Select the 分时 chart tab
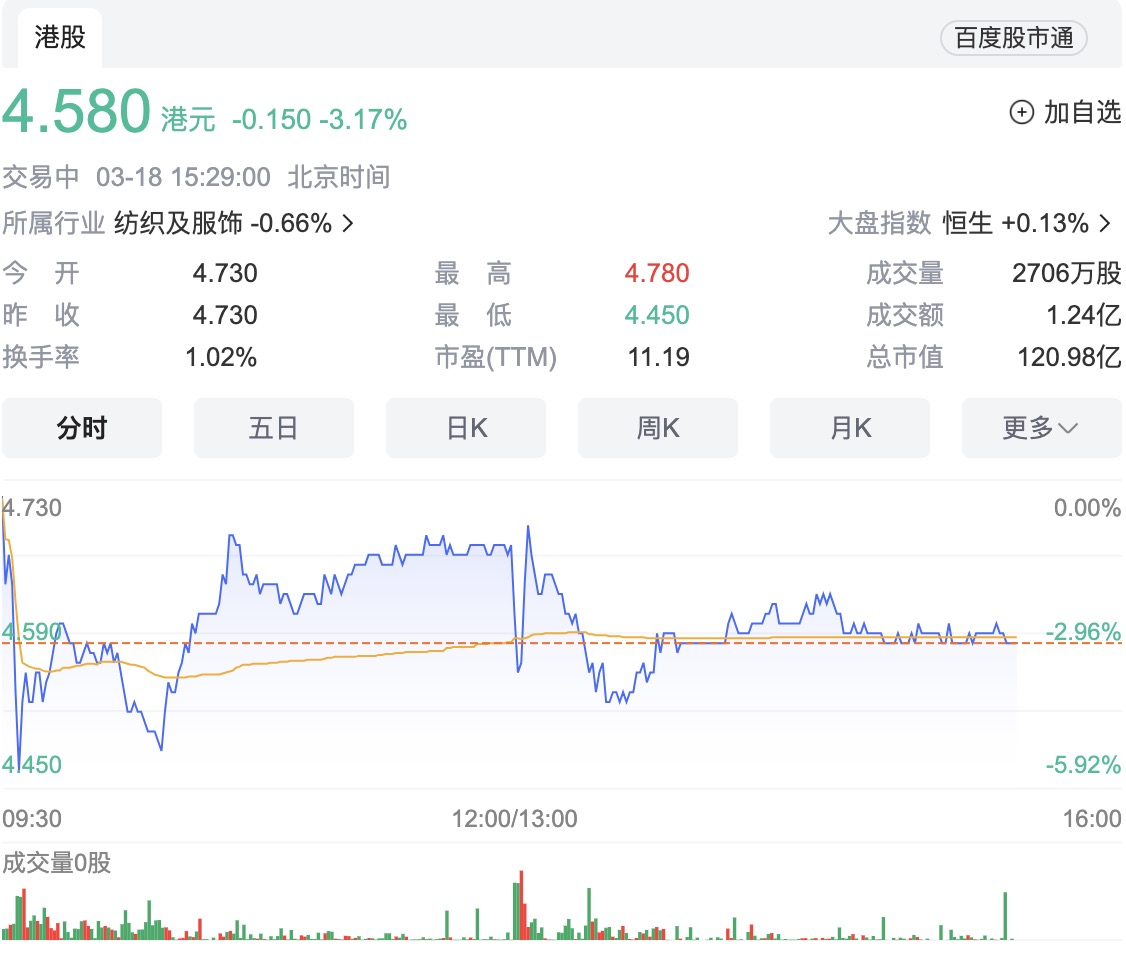The image size is (1126, 964). (82, 428)
